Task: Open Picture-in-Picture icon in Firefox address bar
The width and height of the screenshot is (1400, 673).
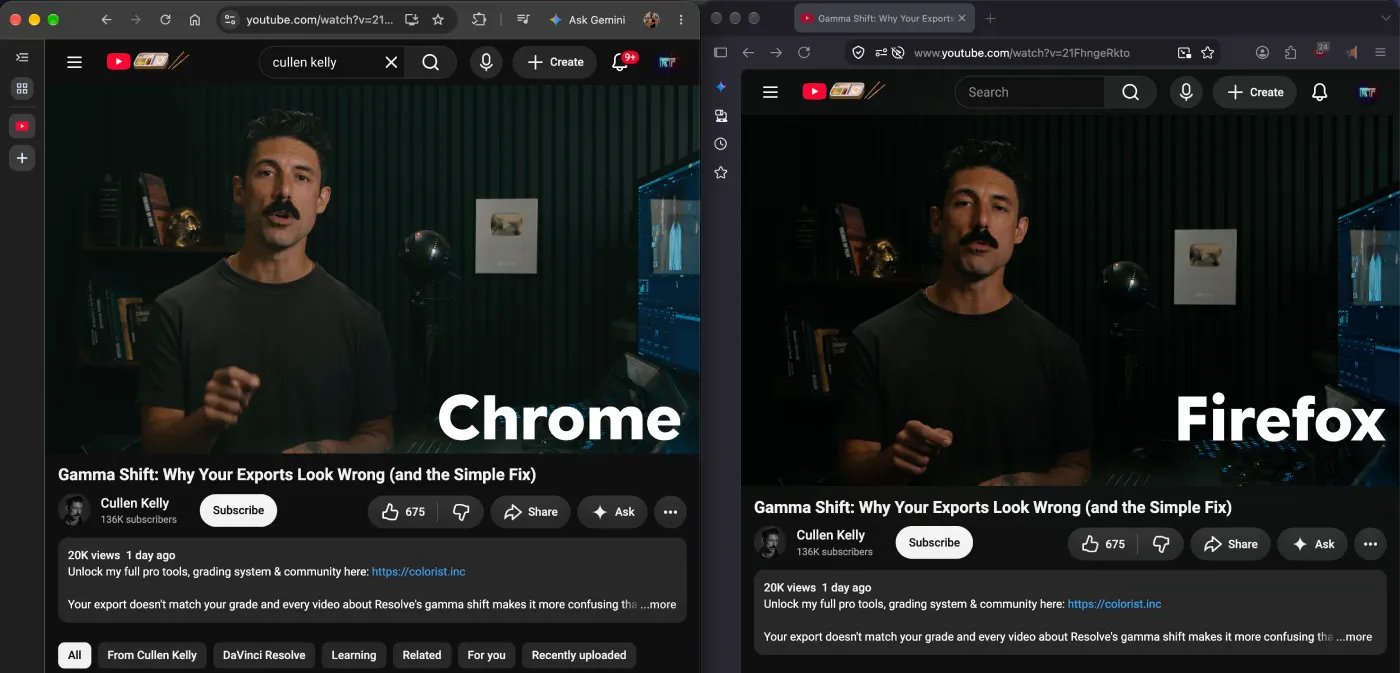Action: pos(1184,52)
